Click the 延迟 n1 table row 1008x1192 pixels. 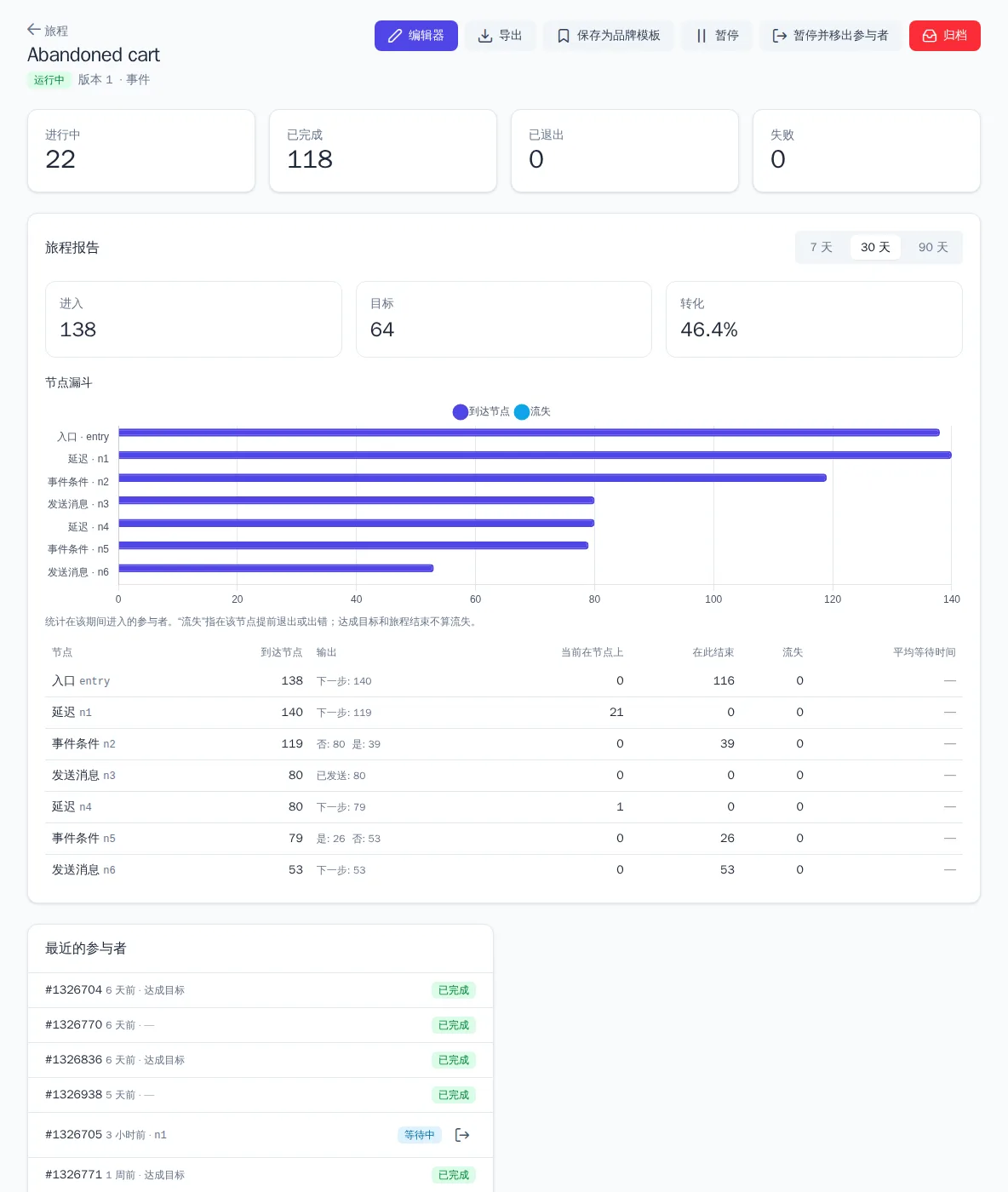(504, 713)
